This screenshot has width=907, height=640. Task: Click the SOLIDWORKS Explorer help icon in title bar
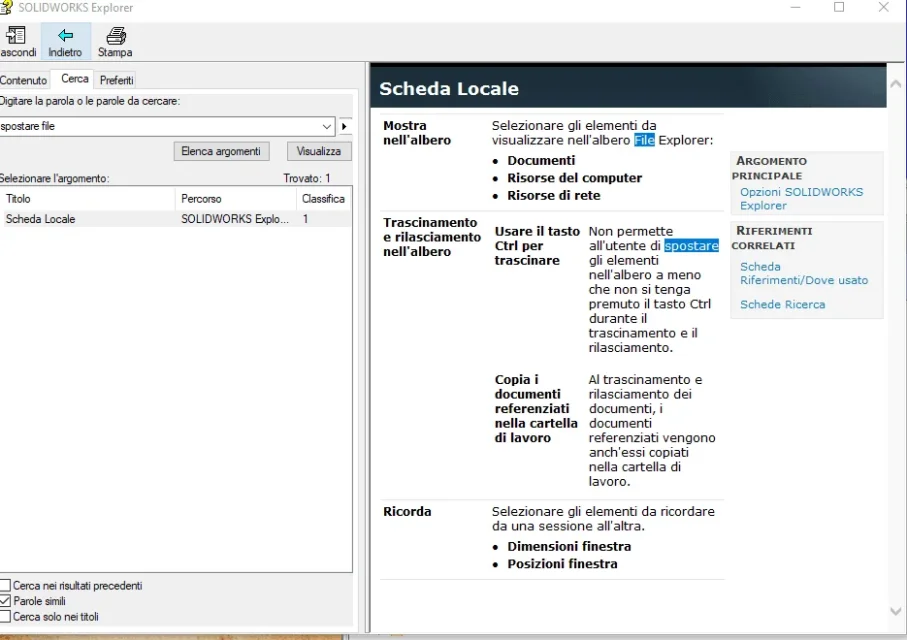click(6, 7)
